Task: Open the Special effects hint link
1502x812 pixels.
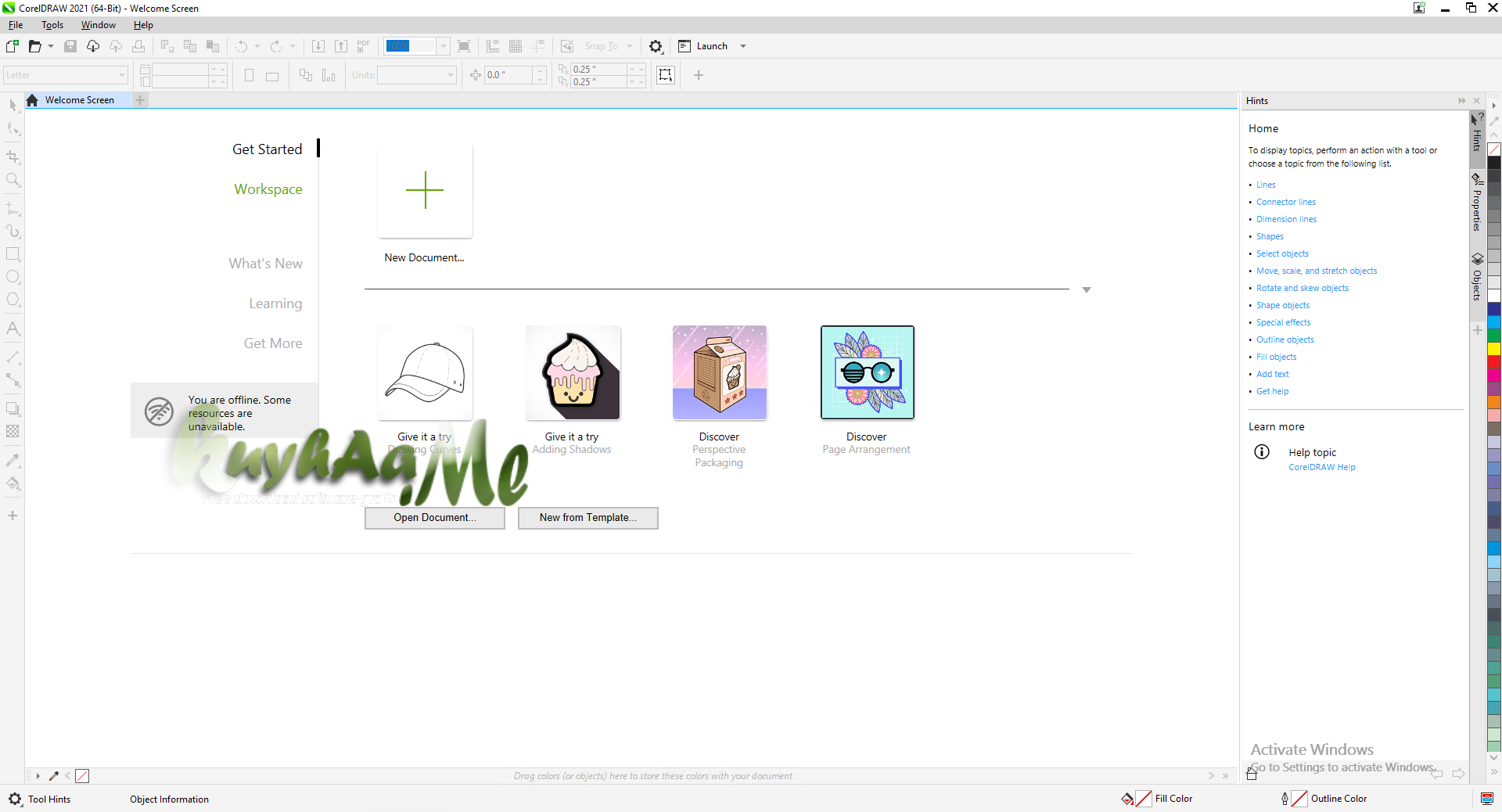Action: tap(1283, 322)
